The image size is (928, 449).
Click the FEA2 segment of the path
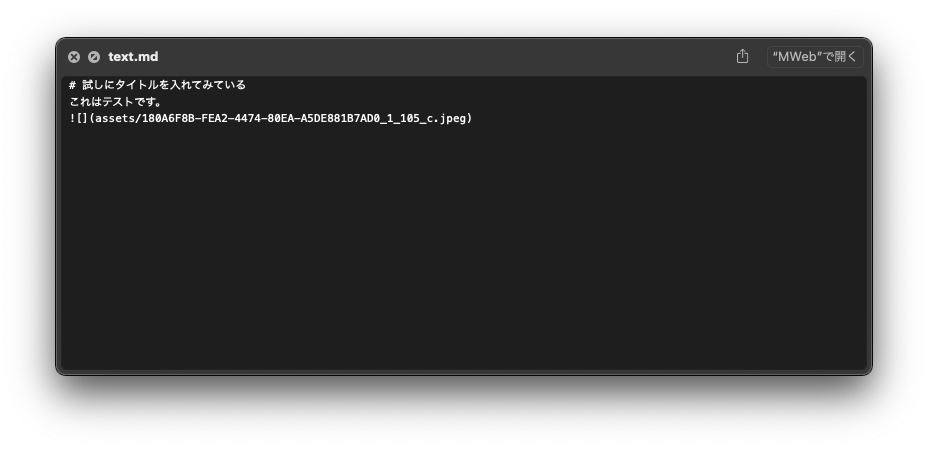[x=216, y=118]
